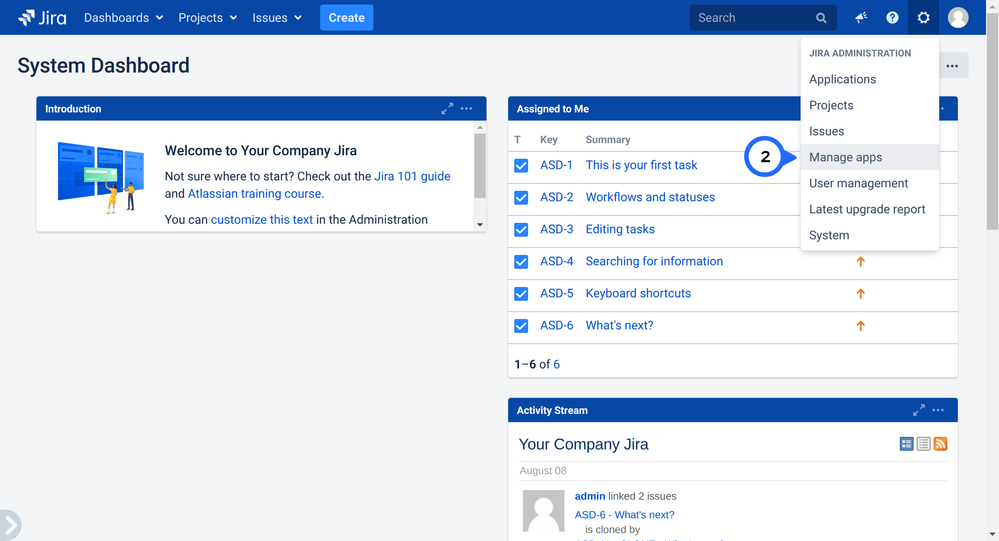Open issue key ASD-1

[x=556, y=165]
